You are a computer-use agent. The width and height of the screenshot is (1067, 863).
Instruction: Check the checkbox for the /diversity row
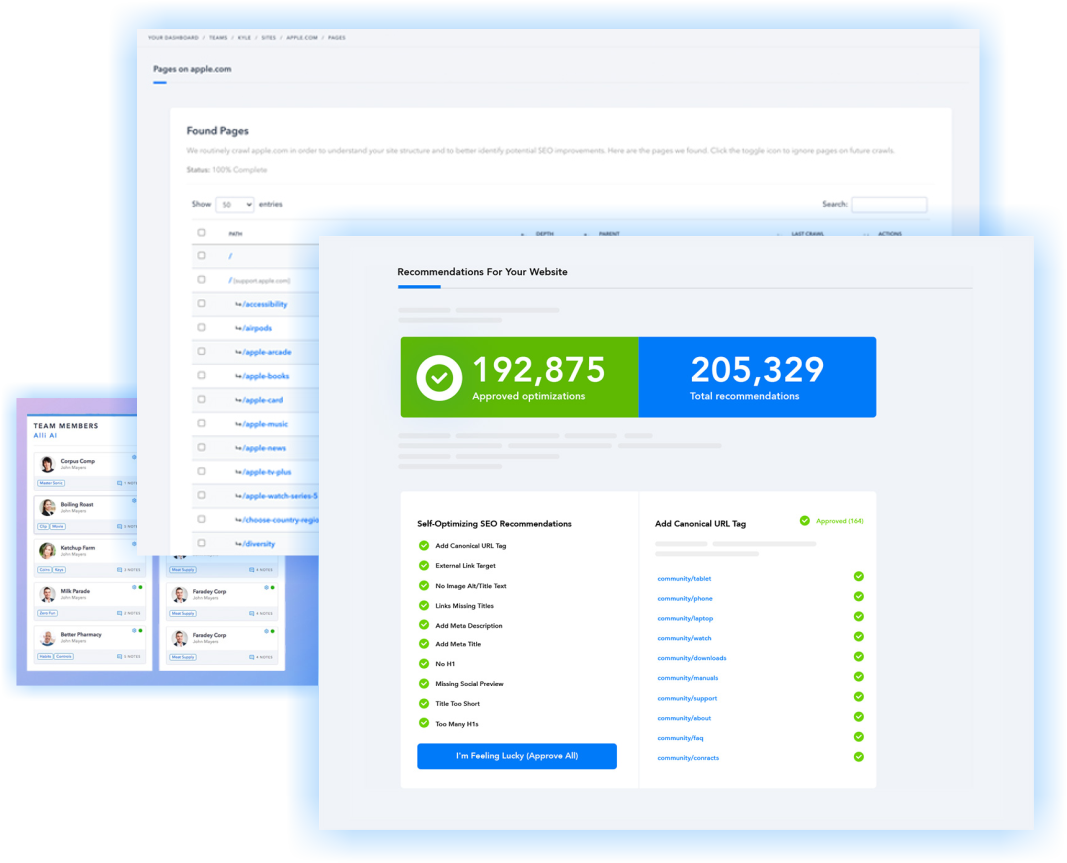(x=202, y=543)
